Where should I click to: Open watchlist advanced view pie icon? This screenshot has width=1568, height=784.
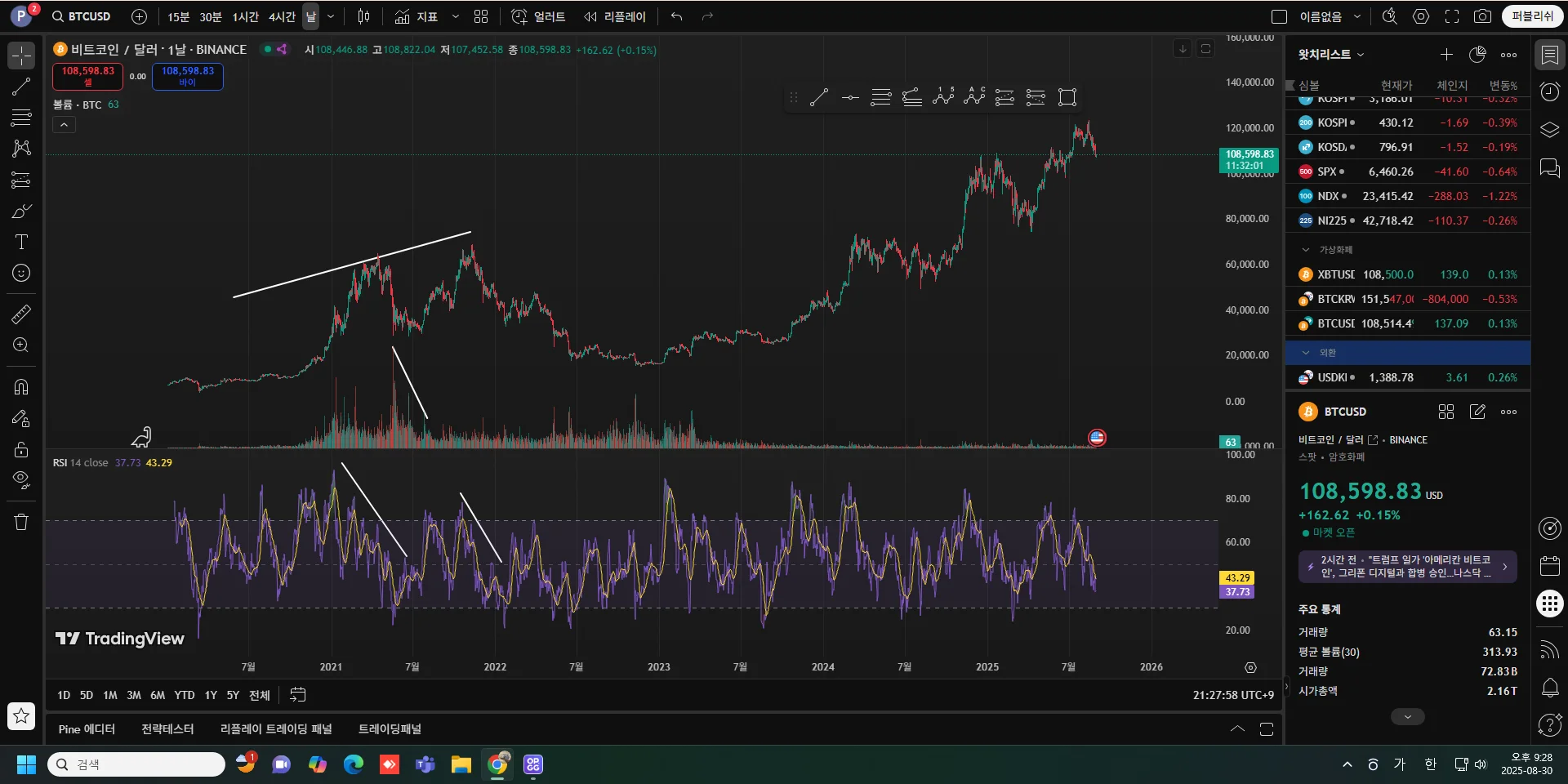click(1477, 55)
